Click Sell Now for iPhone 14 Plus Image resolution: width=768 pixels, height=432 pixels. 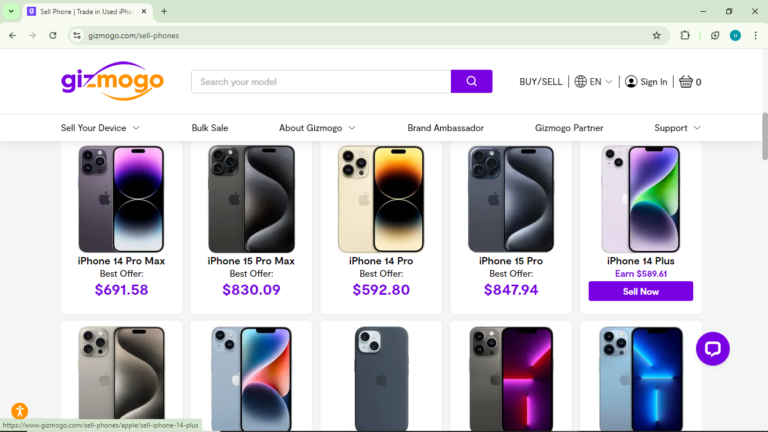pyautogui.click(x=641, y=291)
